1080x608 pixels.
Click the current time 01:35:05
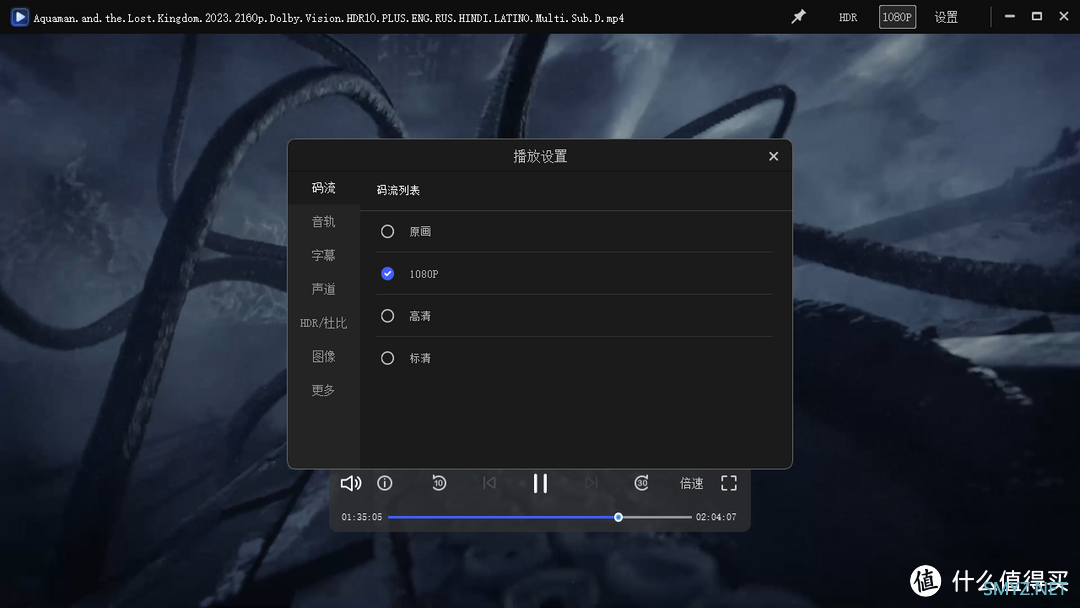pos(362,517)
